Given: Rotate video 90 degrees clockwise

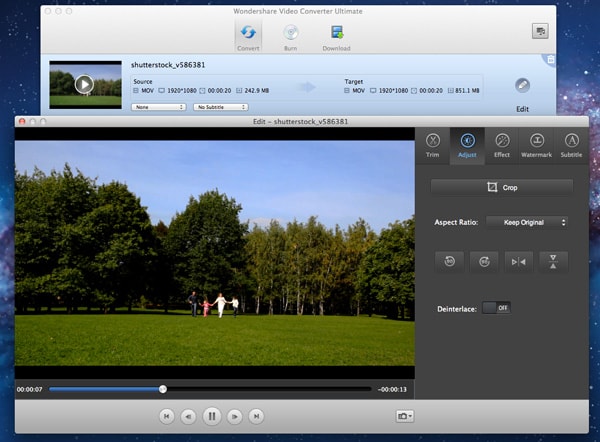Looking at the screenshot, I should coord(484,262).
